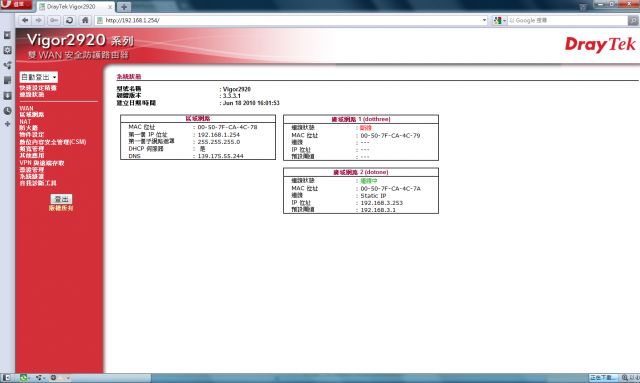Open the 快速設定精靈 quick setup wizard link
This screenshot has width=640, height=383.
point(38,88)
